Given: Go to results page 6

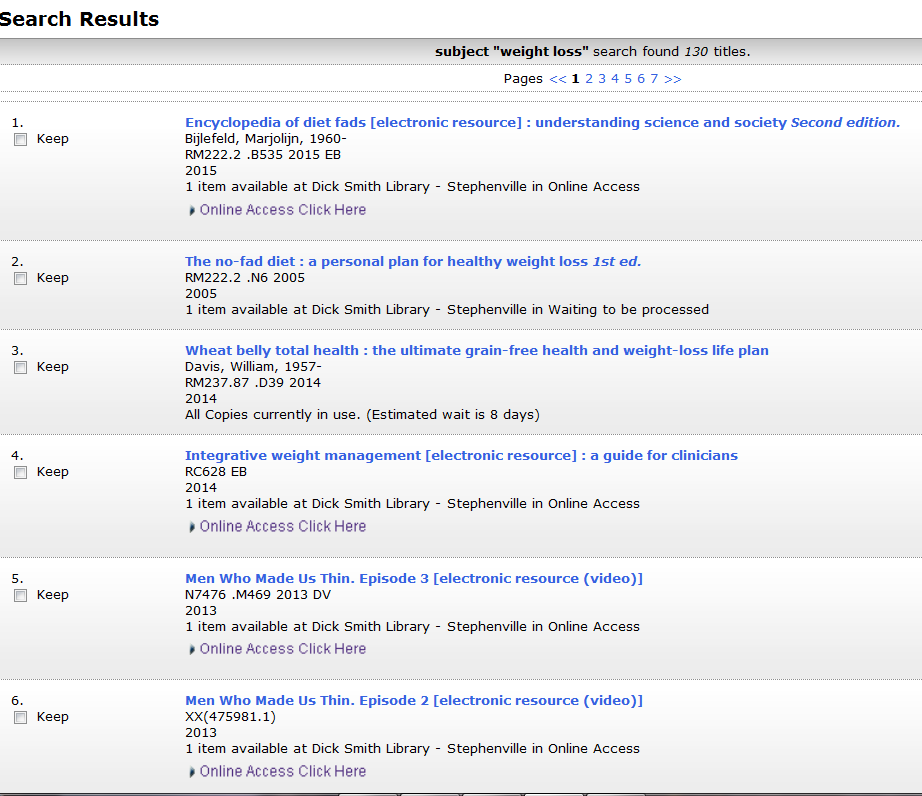Looking at the screenshot, I should [x=641, y=79].
